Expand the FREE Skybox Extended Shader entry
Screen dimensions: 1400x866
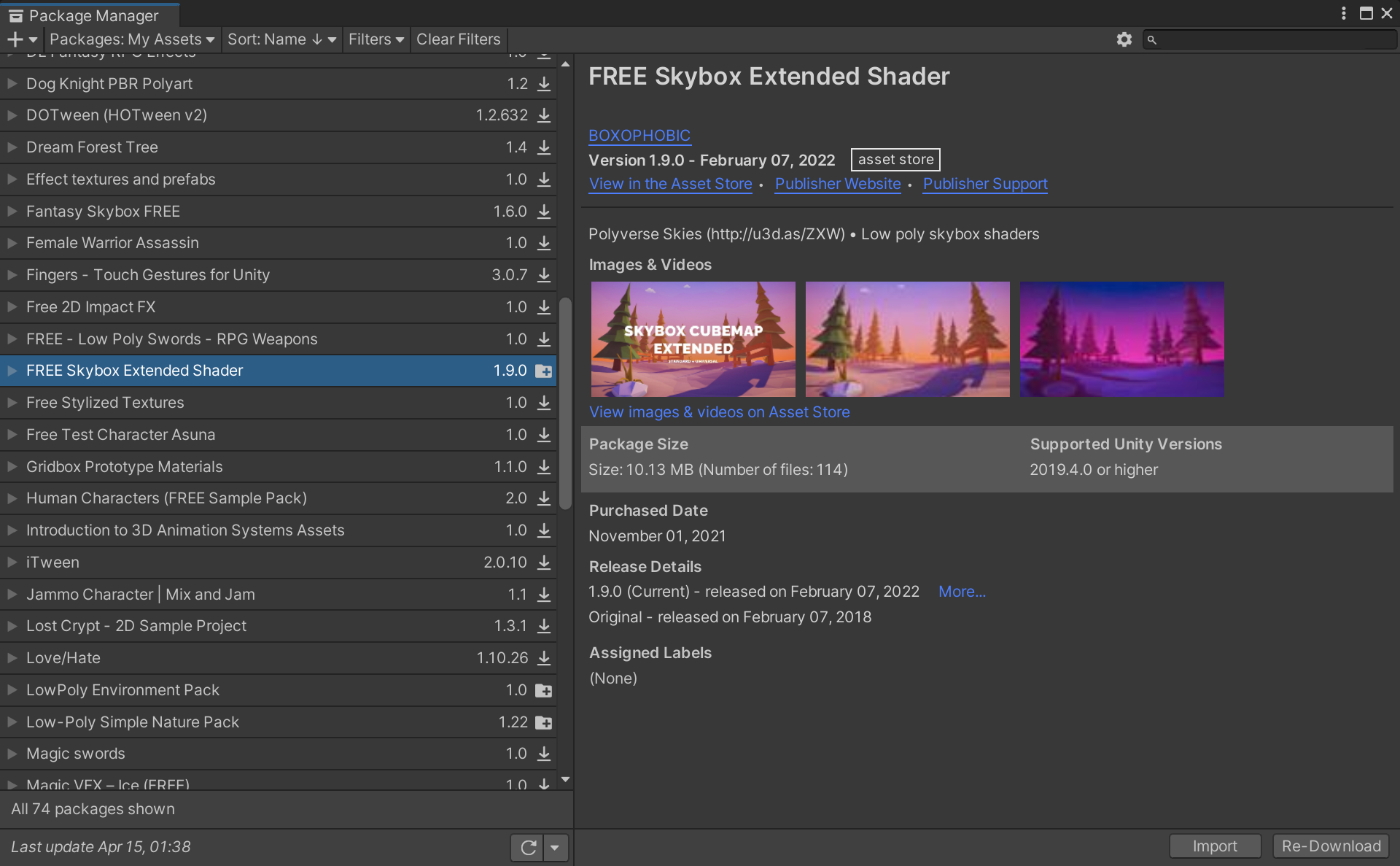point(12,371)
